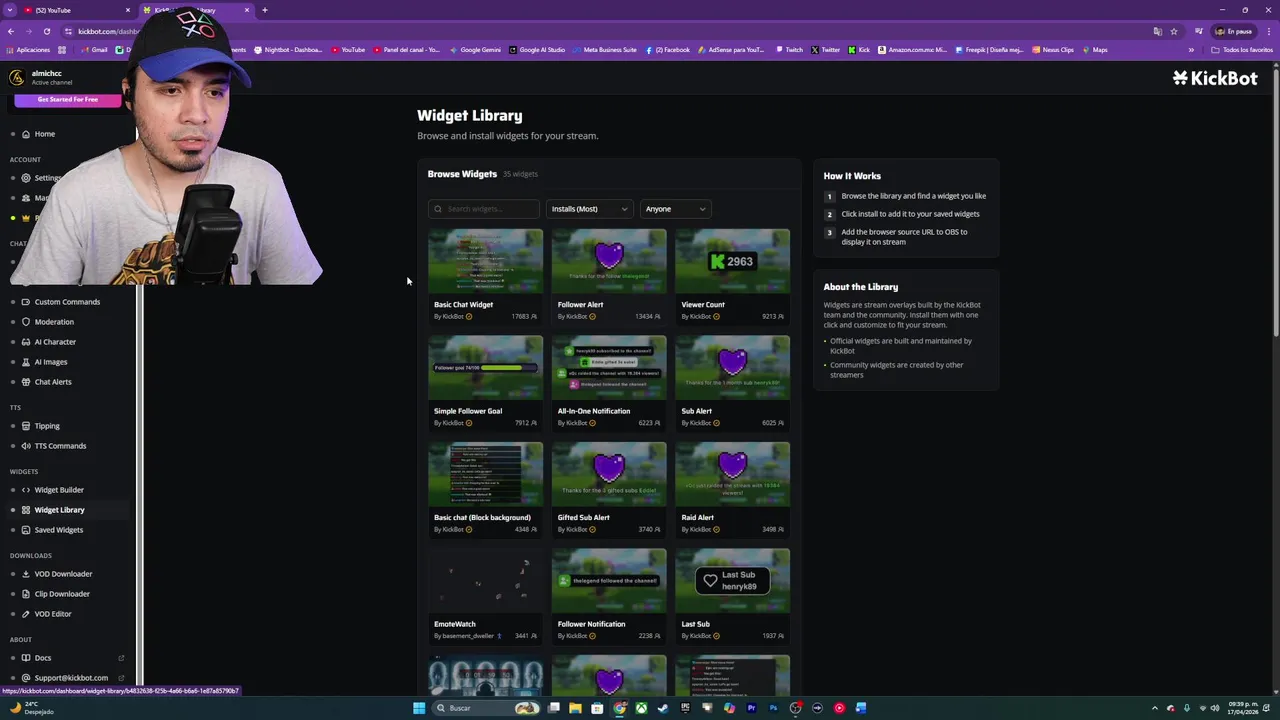Click the Get Started For Free button
Image resolution: width=1280 pixels, height=720 pixels.
(68, 100)
